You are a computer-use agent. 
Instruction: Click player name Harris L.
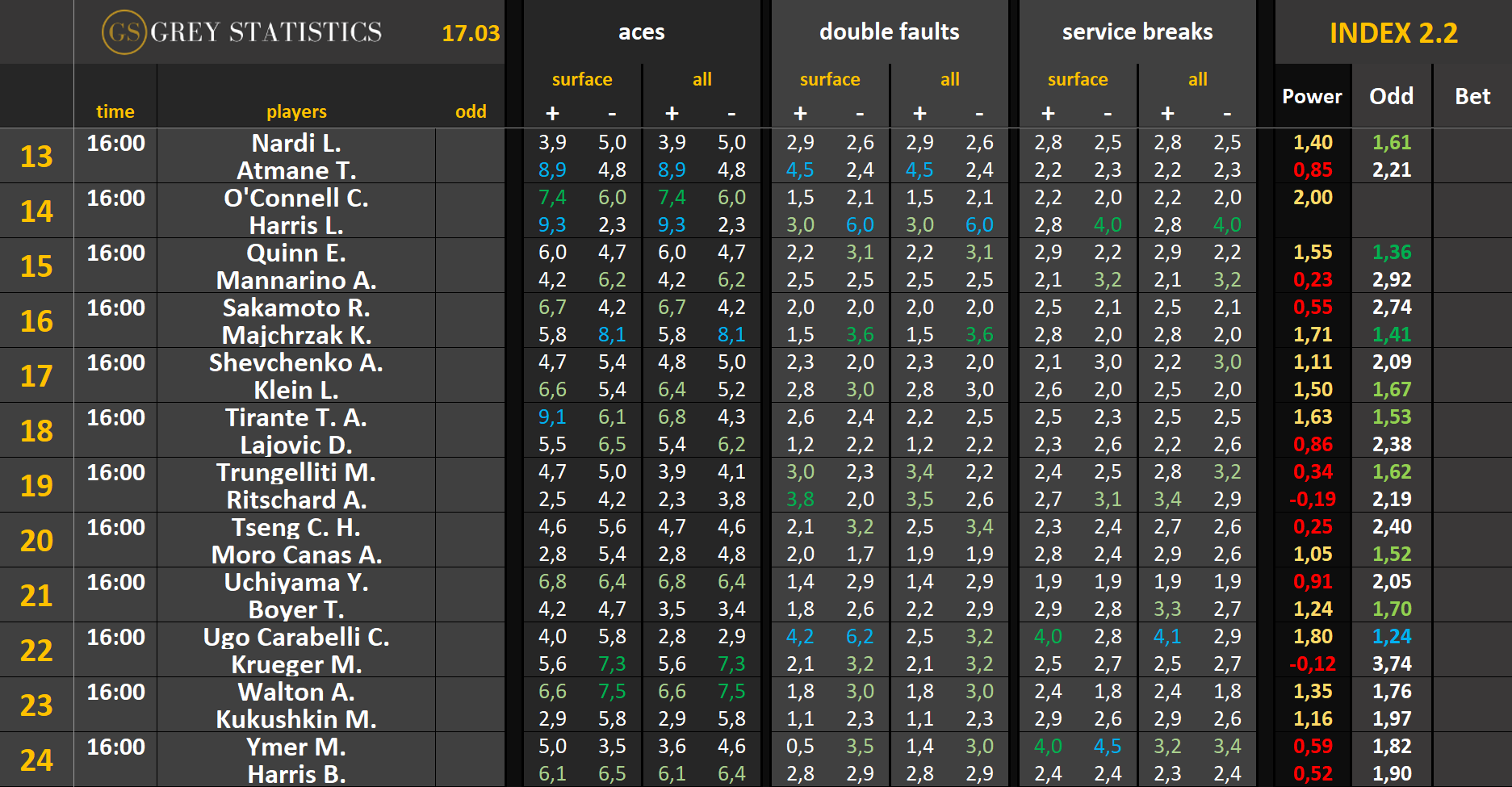[x=296, y=225]
